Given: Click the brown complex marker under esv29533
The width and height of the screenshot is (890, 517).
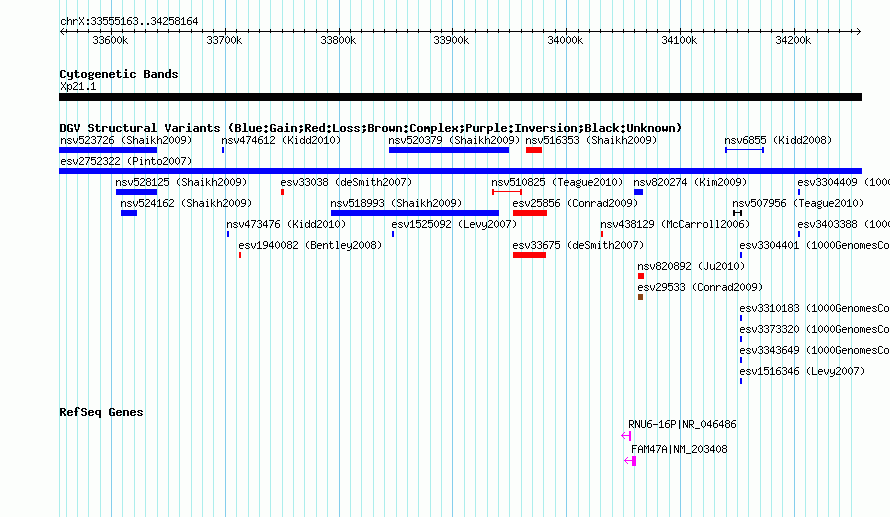Looking at the screenshot, I should [640, 297].
